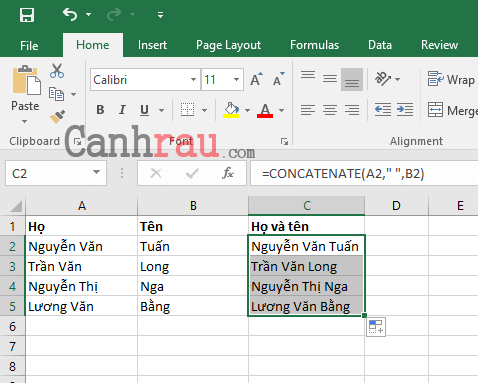Apply cell Borders icon
The width and height of the screenshot is (478, 383).
click(x=187, y=110)
